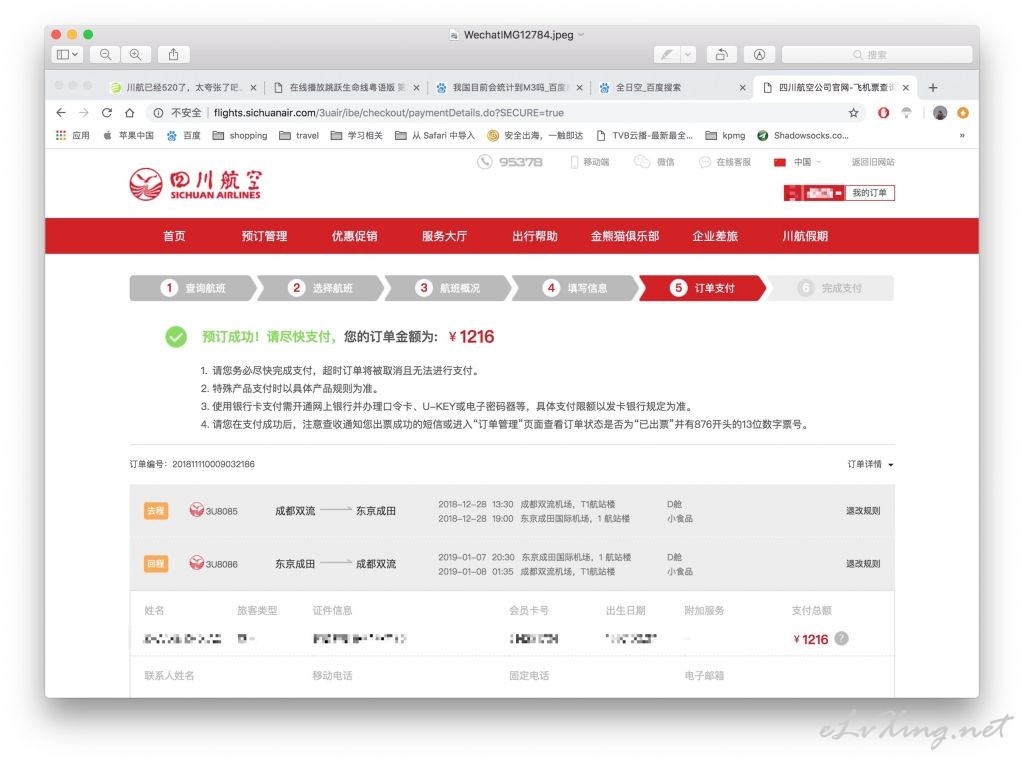This screenshot has width=1024, height=762.
Task: Click the 不安全 site info icon
Action: pyautogui.click(x=158, y=113)
